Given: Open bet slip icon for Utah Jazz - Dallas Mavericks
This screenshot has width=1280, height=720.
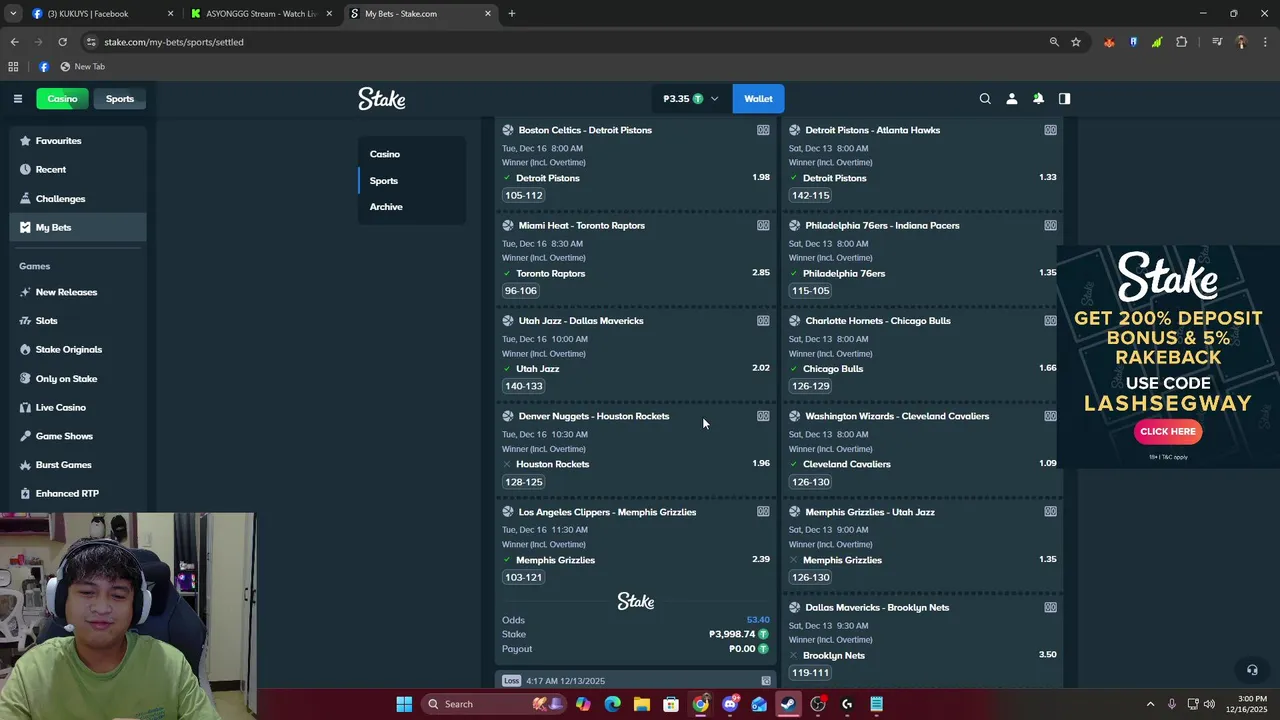Looking at the screenshot, I should tap(763, 321).
